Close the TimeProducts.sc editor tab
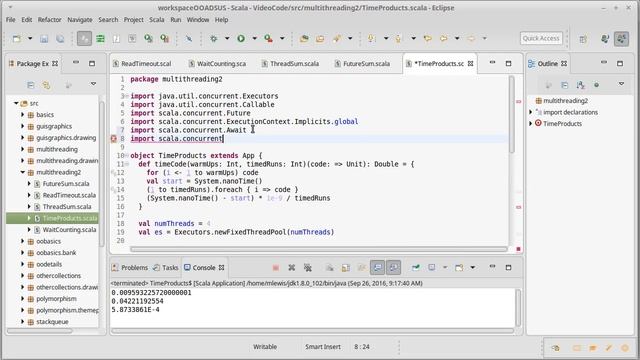This screenshot has height=360, width=640. [471, 64]
